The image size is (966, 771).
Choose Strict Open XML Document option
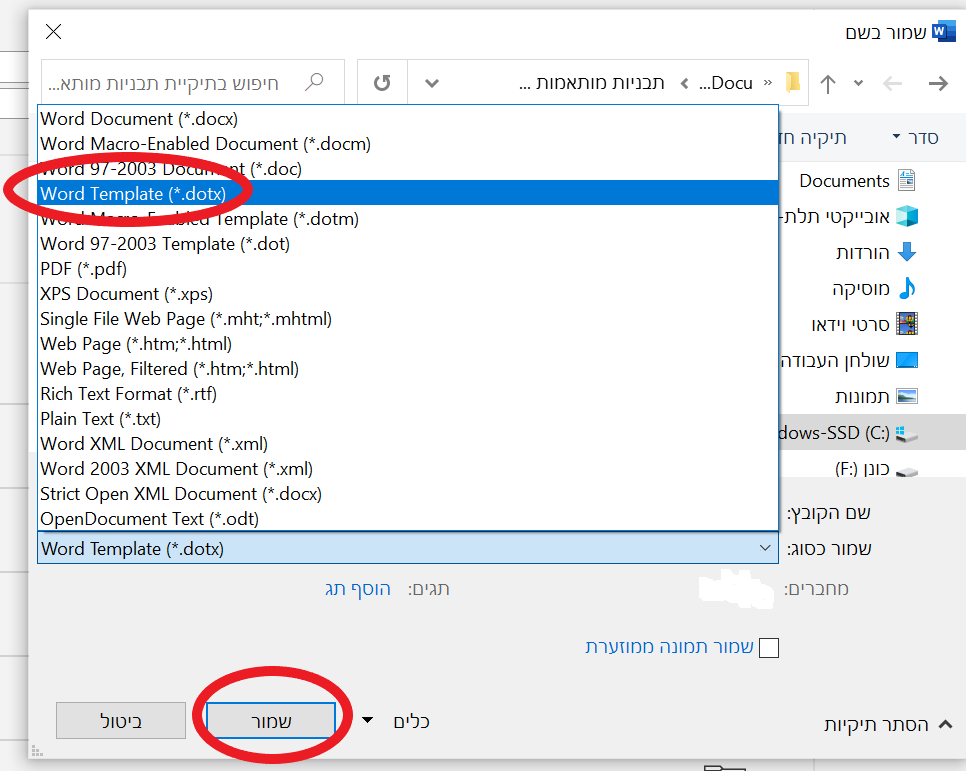(408, 494)
